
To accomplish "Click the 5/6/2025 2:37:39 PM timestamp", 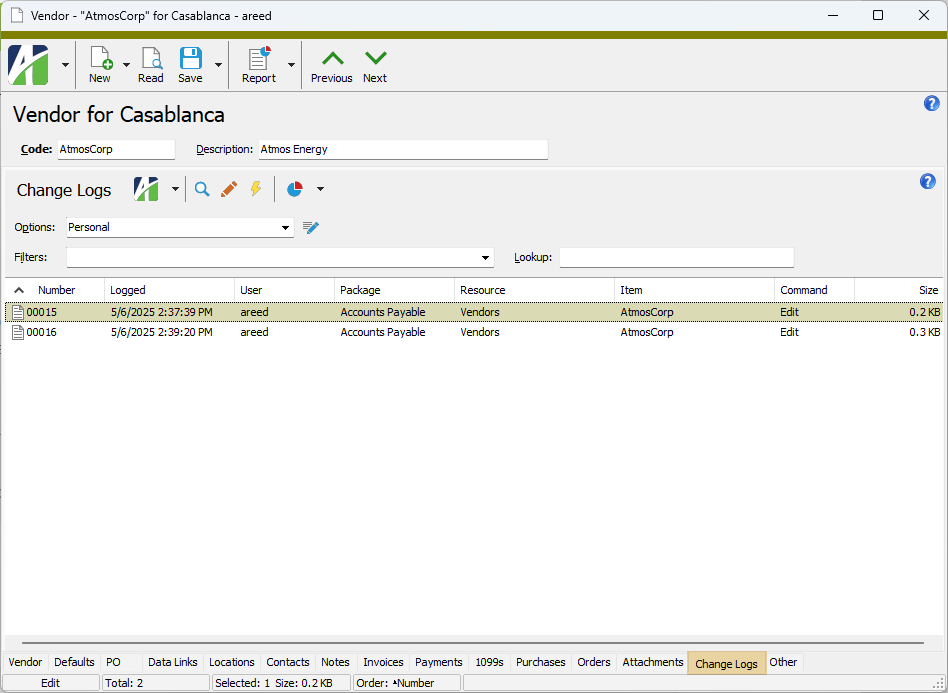I will click(161, 313).
